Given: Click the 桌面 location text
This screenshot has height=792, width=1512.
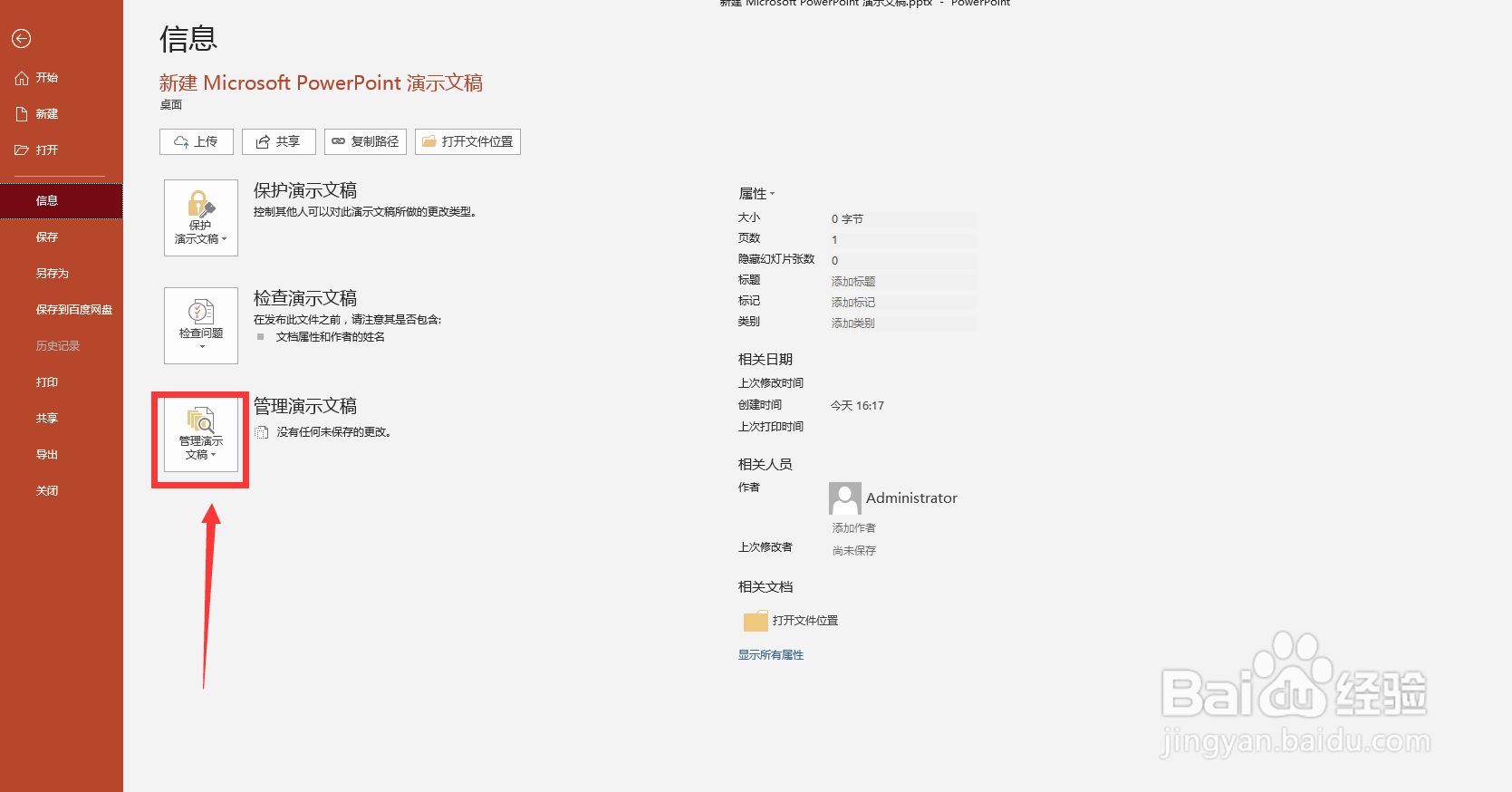Looking at the screenshot, I should (171, 105).
